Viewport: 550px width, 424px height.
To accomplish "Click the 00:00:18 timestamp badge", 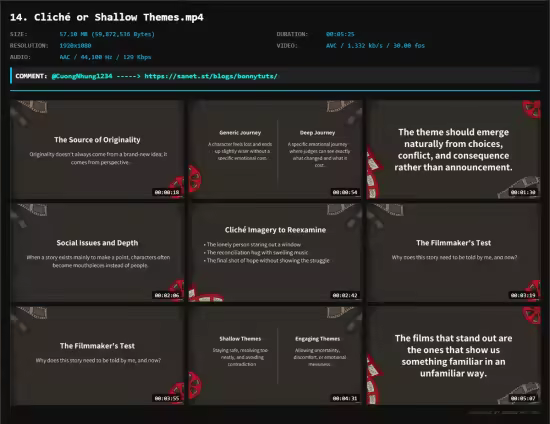I will tap(167, 192).
